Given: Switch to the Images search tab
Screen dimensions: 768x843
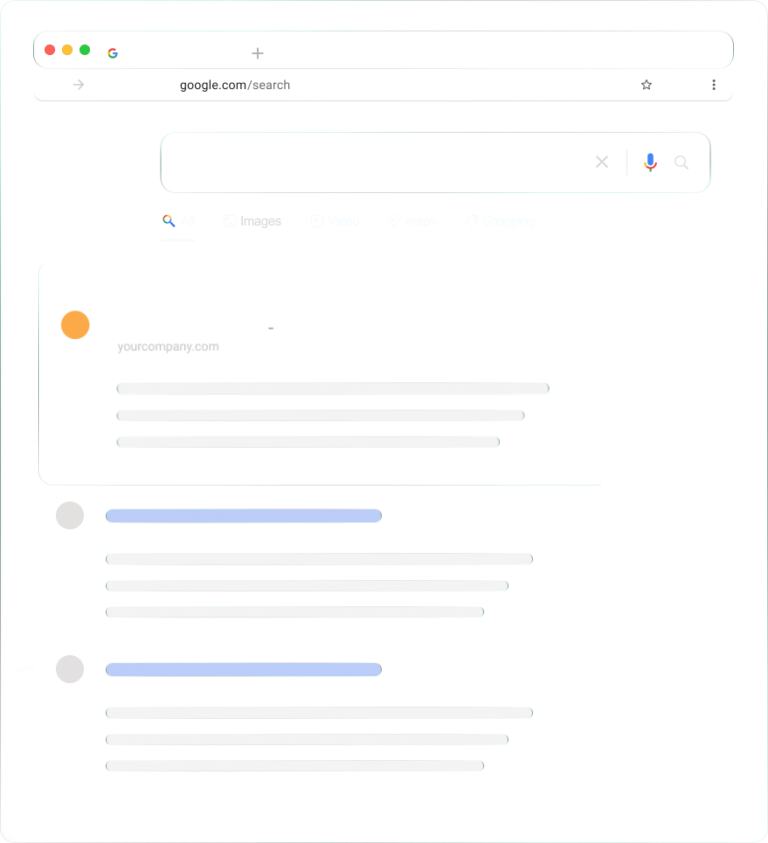Looking at the screenshot, I should tap(253, 221).
